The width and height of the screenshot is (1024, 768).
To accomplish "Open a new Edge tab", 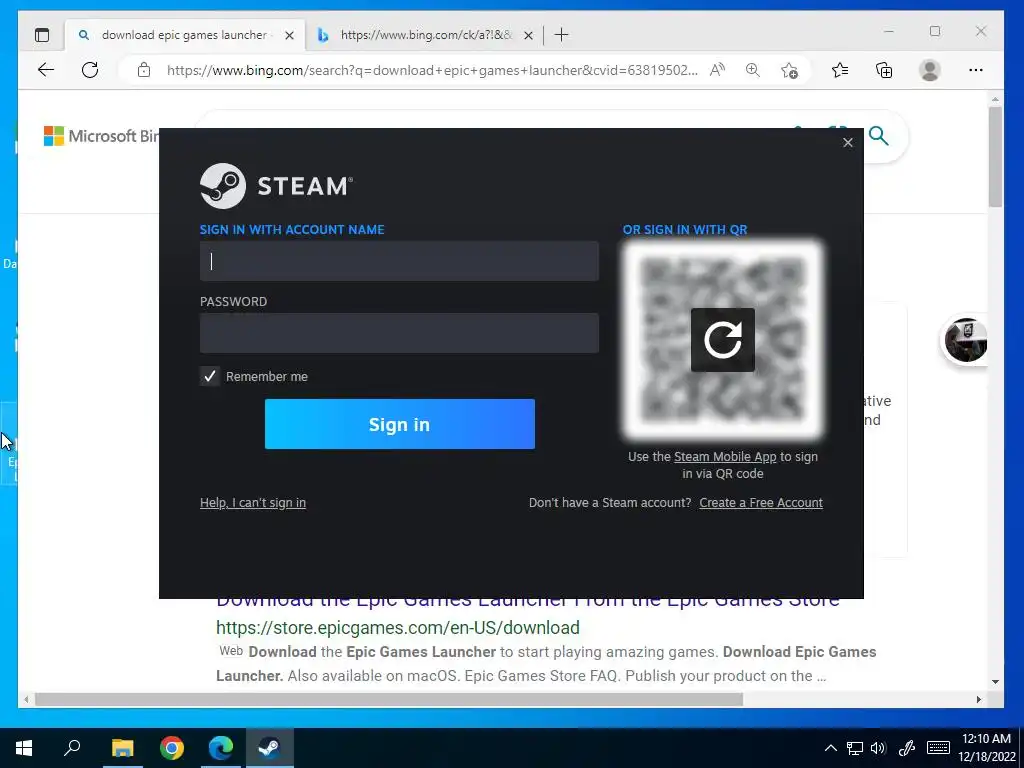I will click(561, 35).
